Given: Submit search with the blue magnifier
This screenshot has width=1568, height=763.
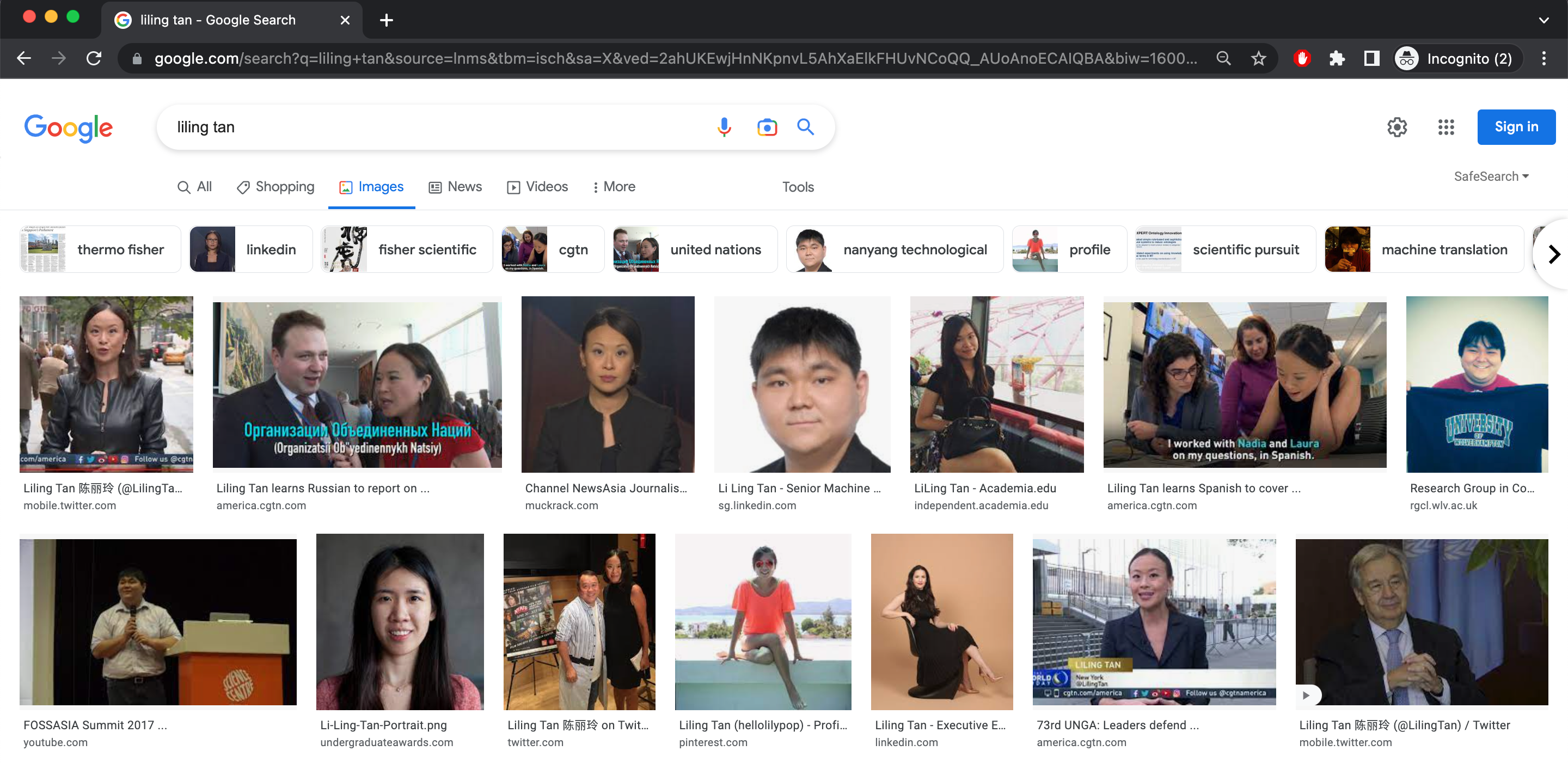Looking at the screenshot, I should [805, 127].
